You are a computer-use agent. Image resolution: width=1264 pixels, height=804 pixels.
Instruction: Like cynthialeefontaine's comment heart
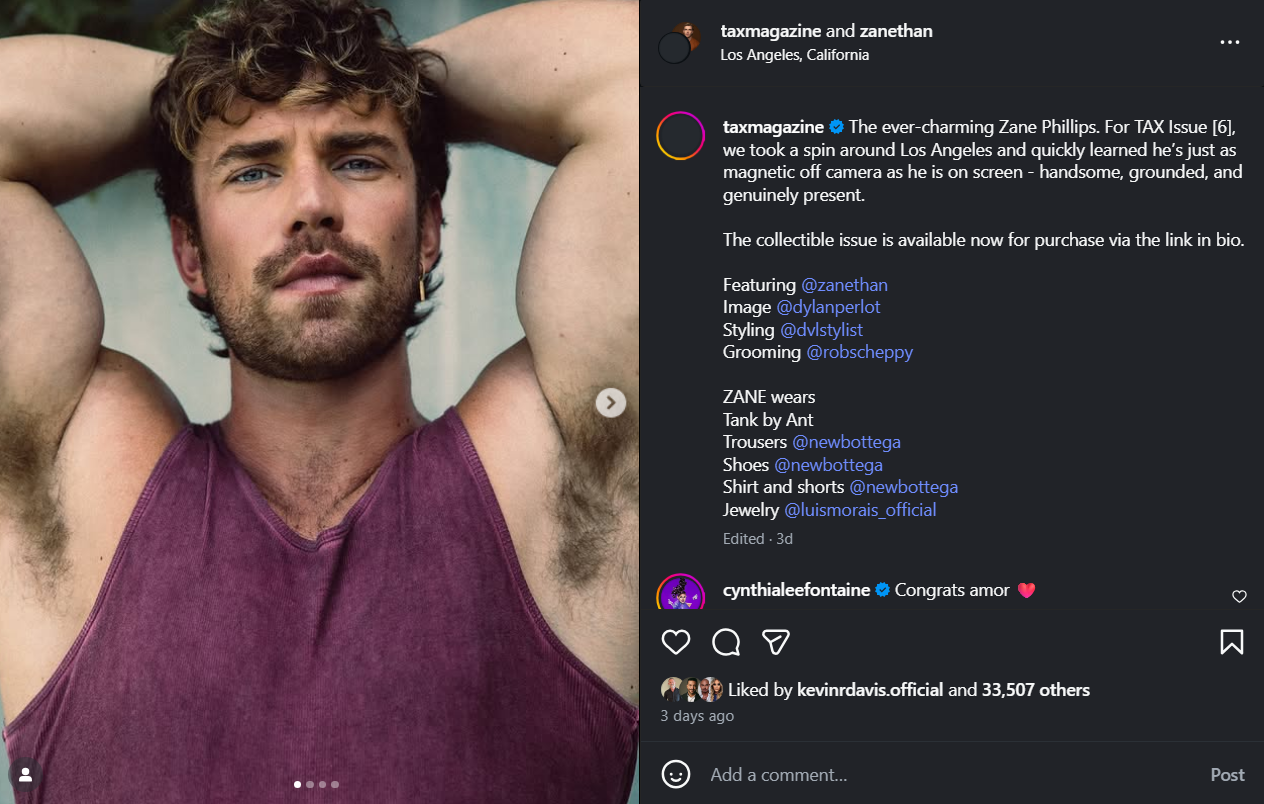1239,596
